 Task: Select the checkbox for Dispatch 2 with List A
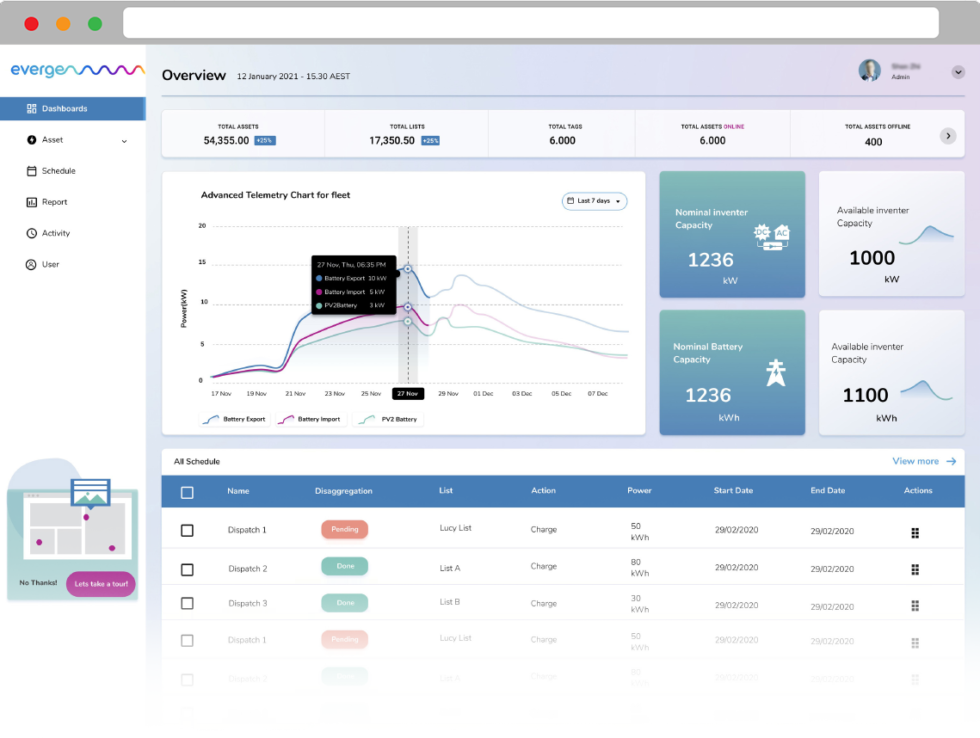click(187, 567)
